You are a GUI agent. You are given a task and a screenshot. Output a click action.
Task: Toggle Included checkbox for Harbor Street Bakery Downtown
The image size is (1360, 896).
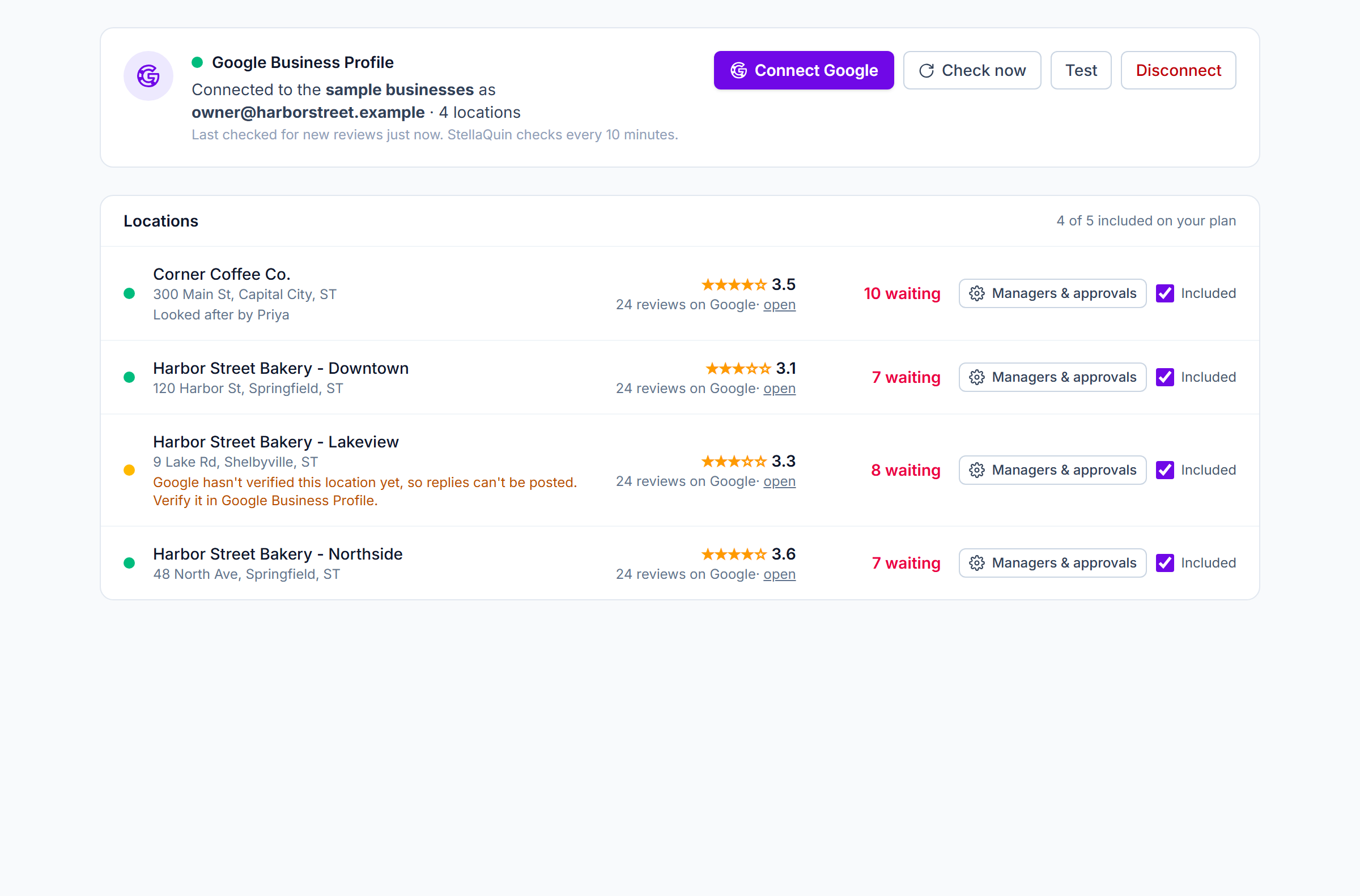point(1164,377)
